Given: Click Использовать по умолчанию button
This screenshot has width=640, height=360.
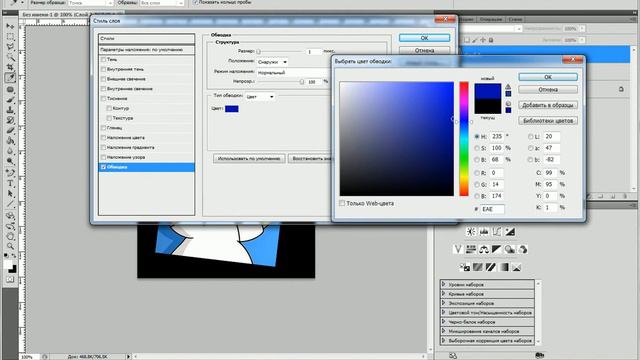Looking at the screenshot, I should 249,158.
